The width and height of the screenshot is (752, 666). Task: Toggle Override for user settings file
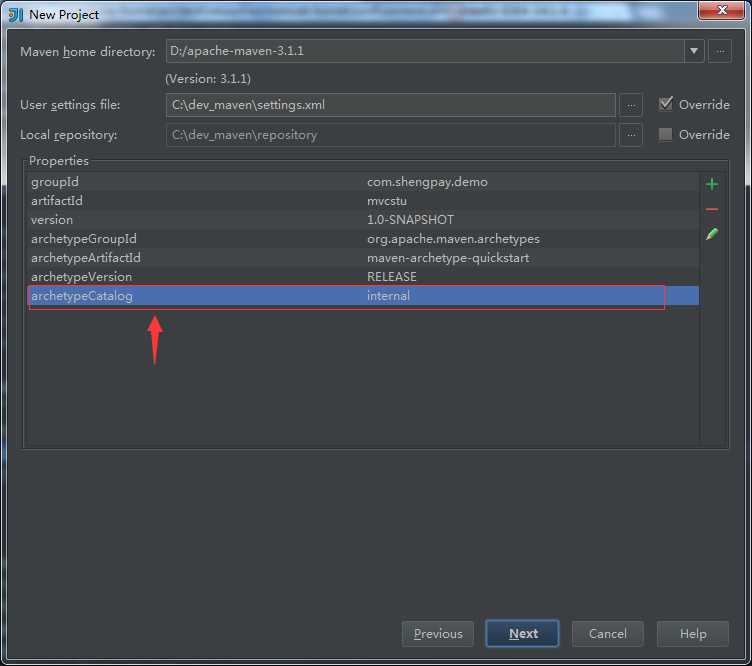[666, 104]
